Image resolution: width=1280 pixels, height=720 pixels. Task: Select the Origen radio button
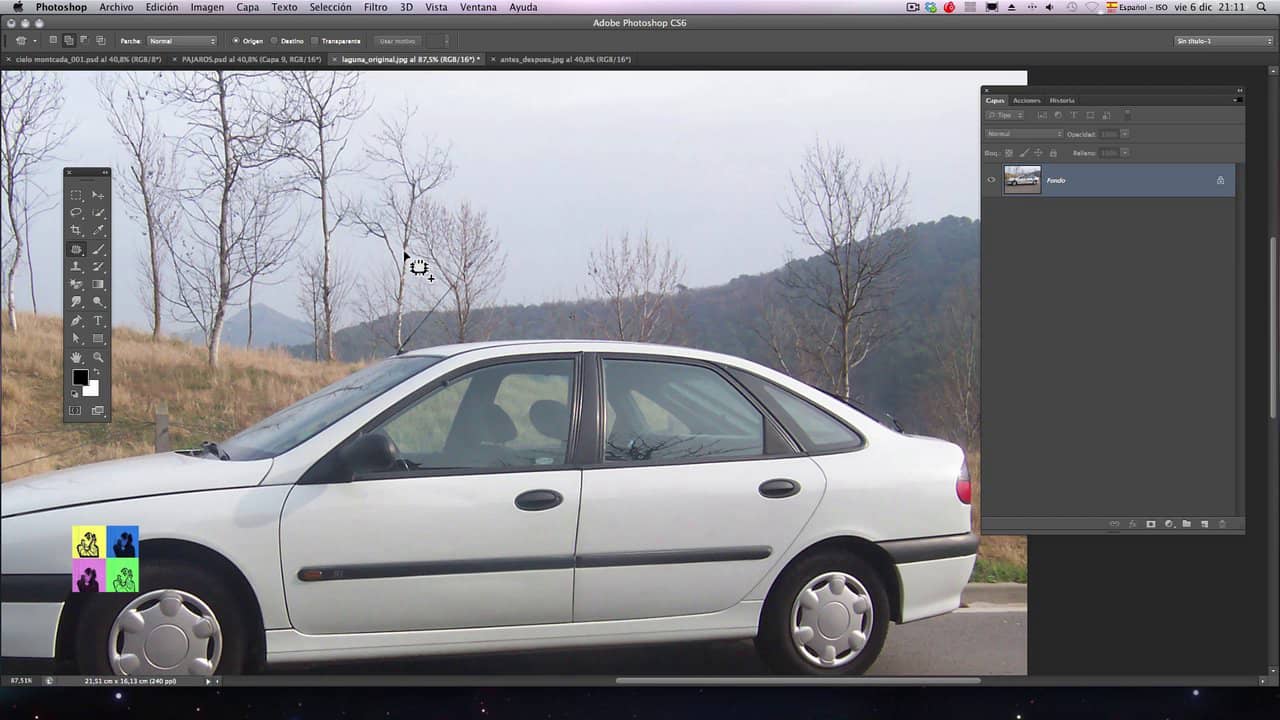[236, 41]
